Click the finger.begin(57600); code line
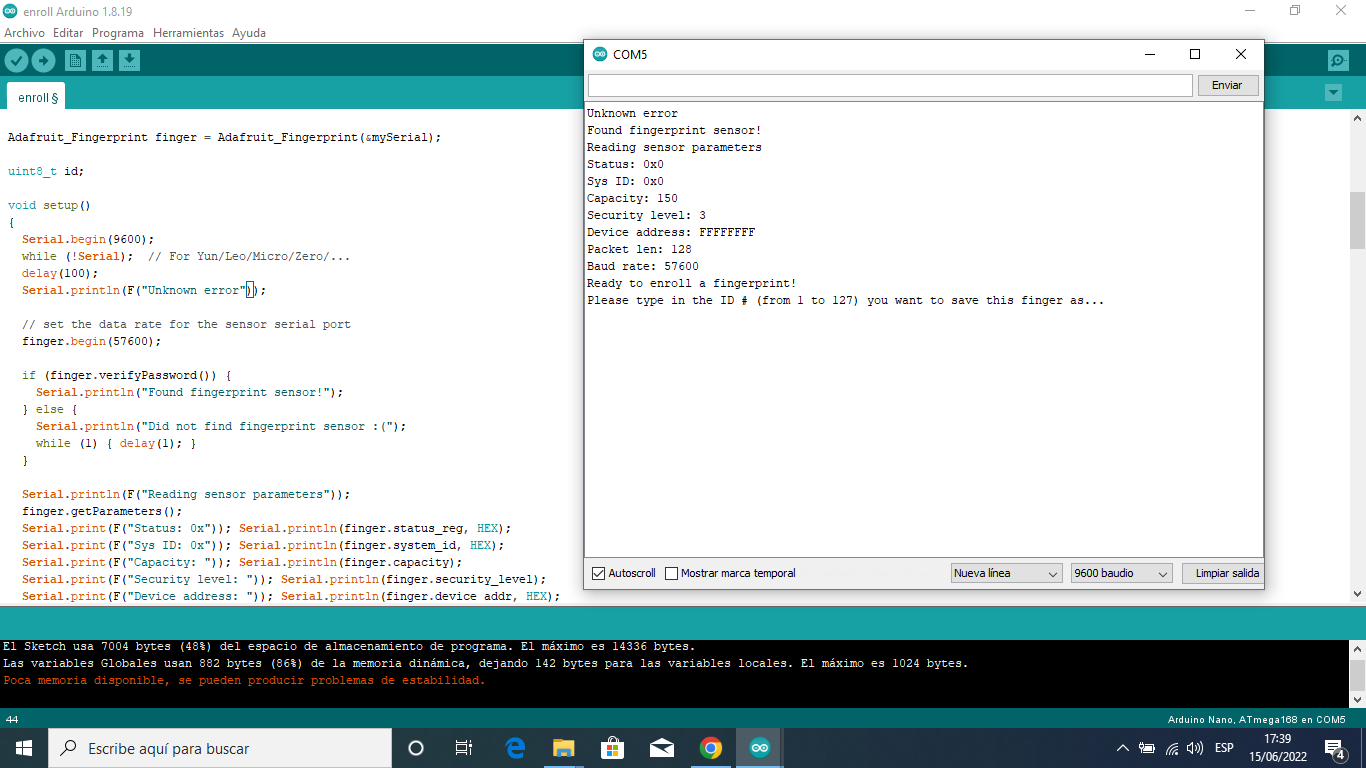The height and width of the screenshot is (768, 1366). 91,341
